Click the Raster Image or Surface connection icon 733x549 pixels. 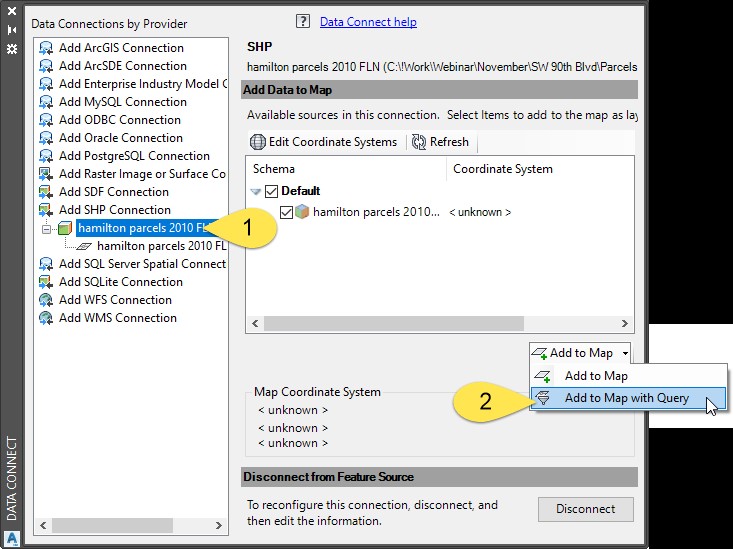click(46, 174)
